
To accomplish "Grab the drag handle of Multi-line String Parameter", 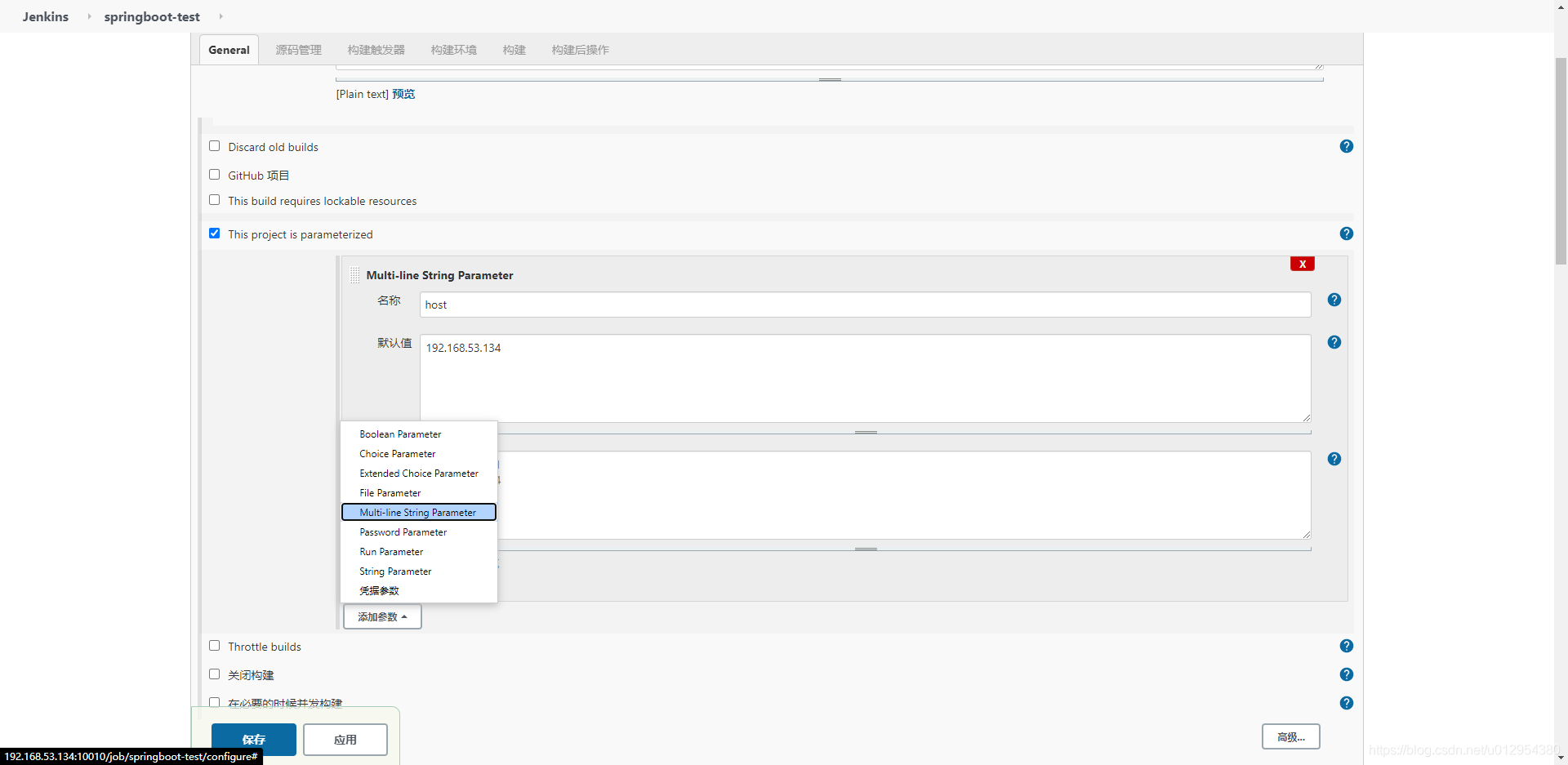I will point(354,275).
